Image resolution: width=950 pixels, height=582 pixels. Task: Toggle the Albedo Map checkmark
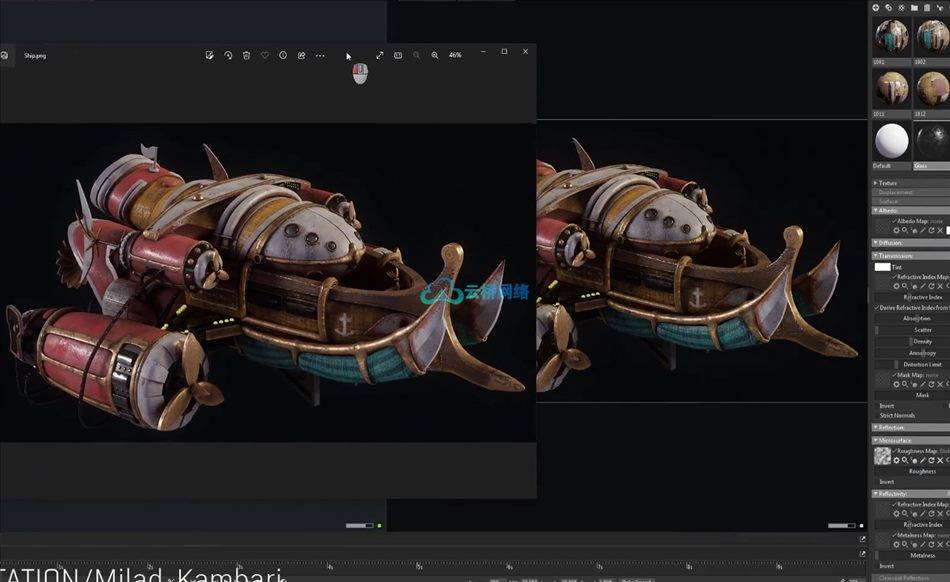click(894, 221)
